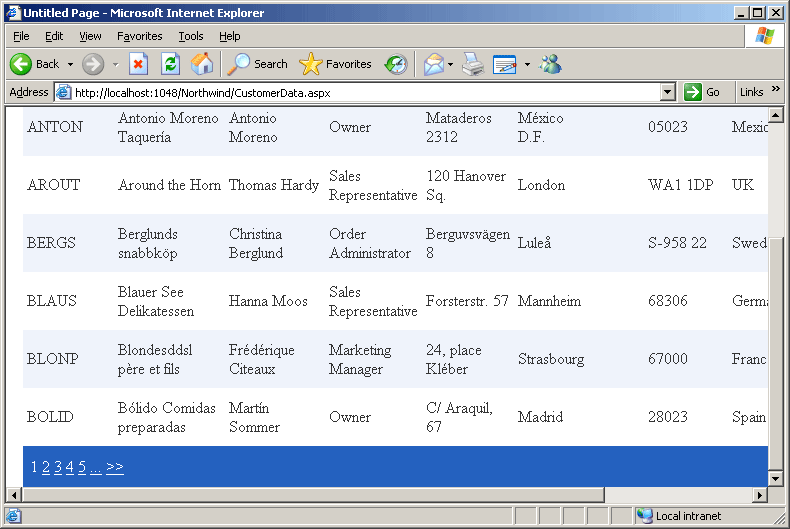Open the Search magnifier toolbar button
790x529 pixels.
click(x=258, y=64)
